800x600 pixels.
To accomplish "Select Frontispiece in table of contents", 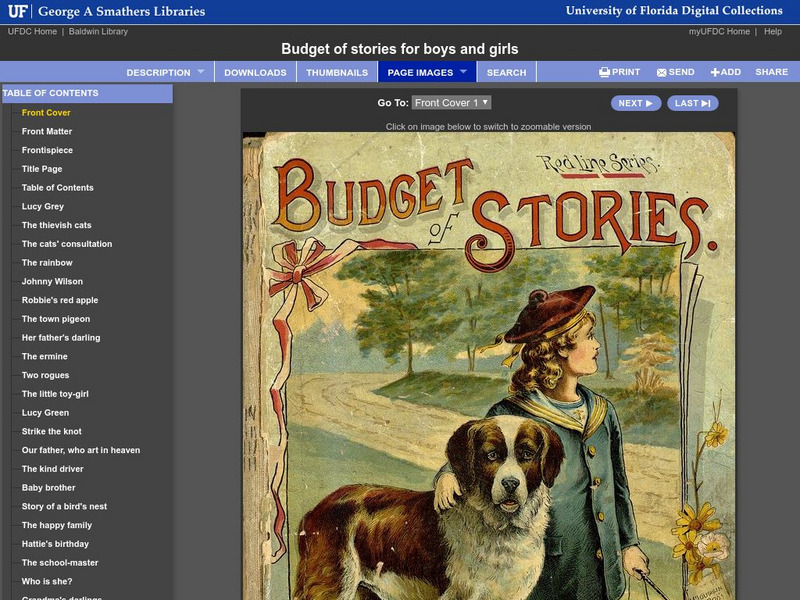I will [47, 150].
